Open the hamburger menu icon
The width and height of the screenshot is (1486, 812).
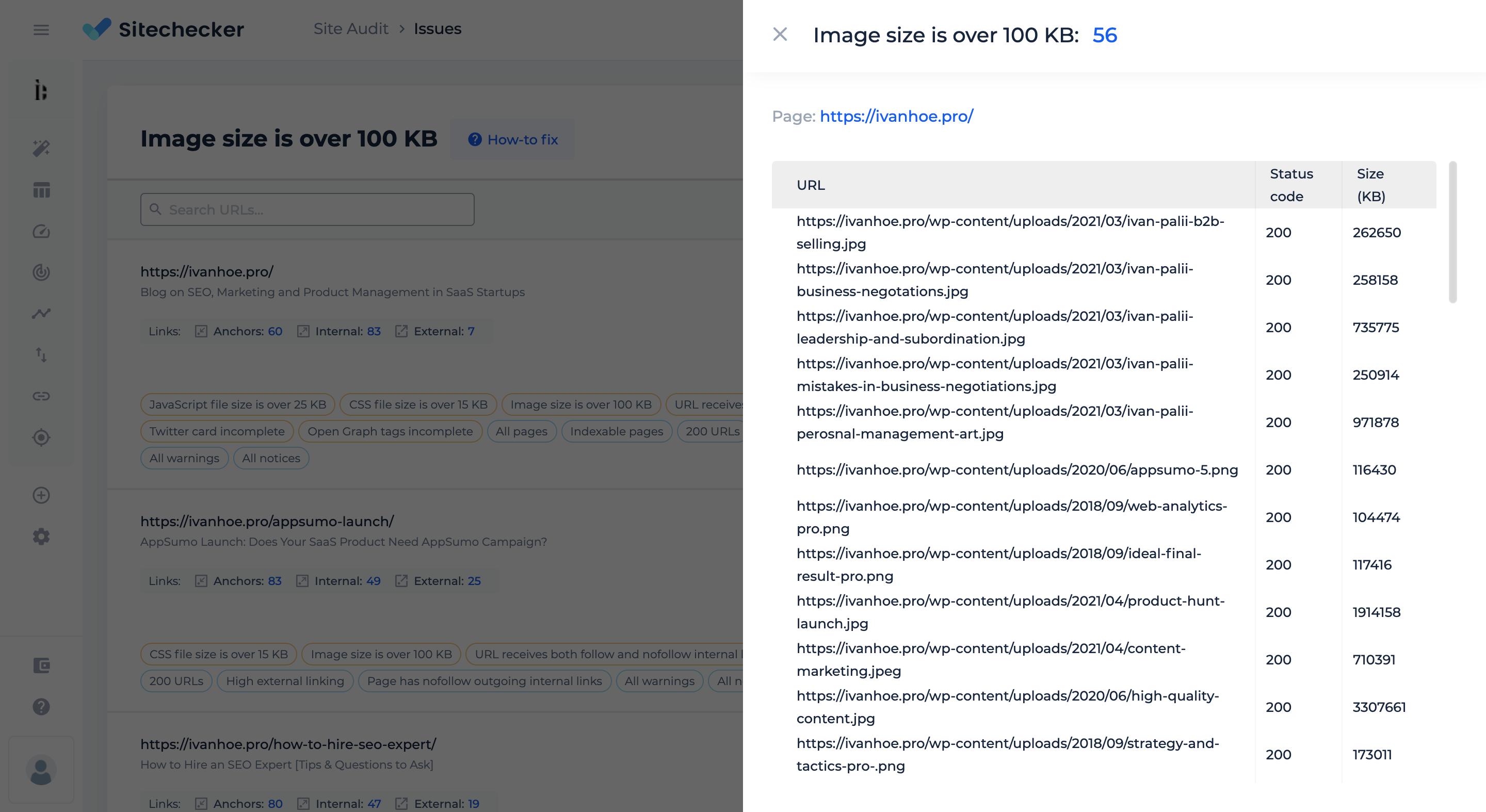41,29
